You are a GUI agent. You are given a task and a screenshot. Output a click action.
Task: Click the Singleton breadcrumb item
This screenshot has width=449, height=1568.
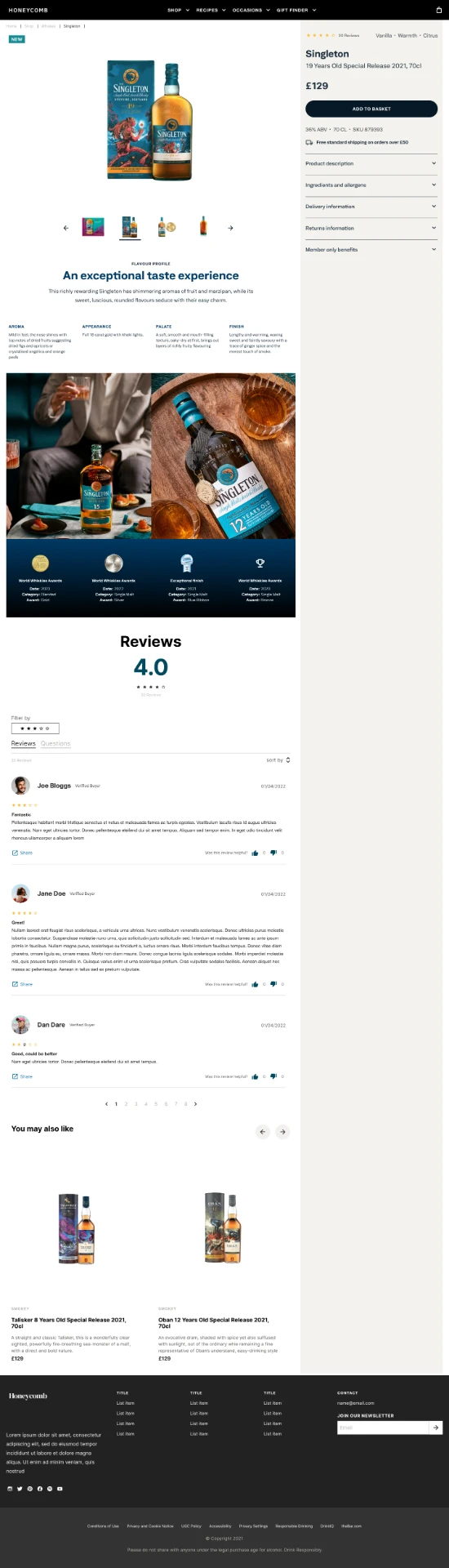pos(72,26)
